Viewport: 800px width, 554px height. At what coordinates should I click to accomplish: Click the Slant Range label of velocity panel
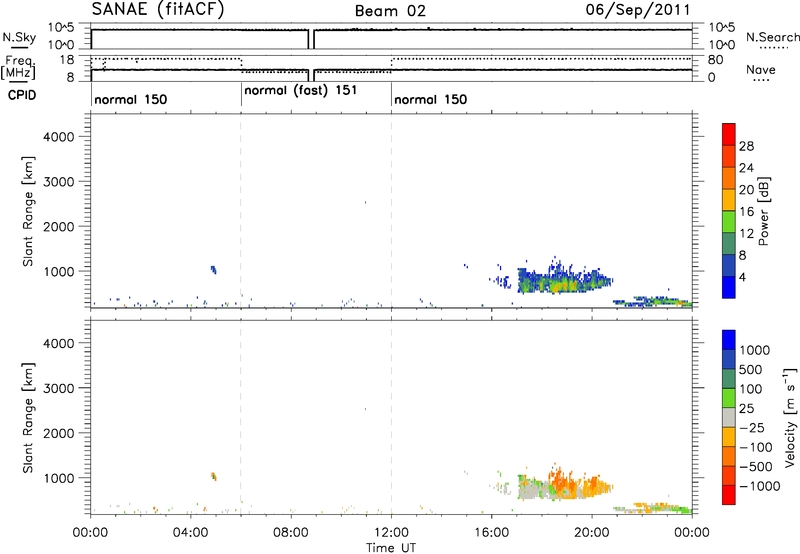click(x=28, y=418)
